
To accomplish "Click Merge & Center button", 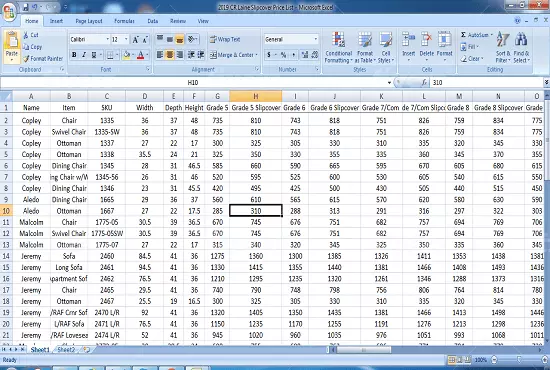I will (x=232, y=55).
